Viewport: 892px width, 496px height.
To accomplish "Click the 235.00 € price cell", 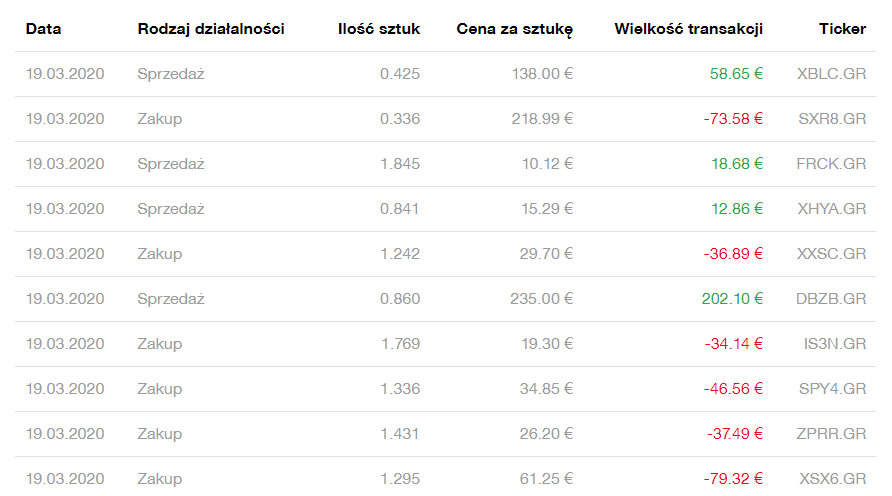I will (540, 299).
